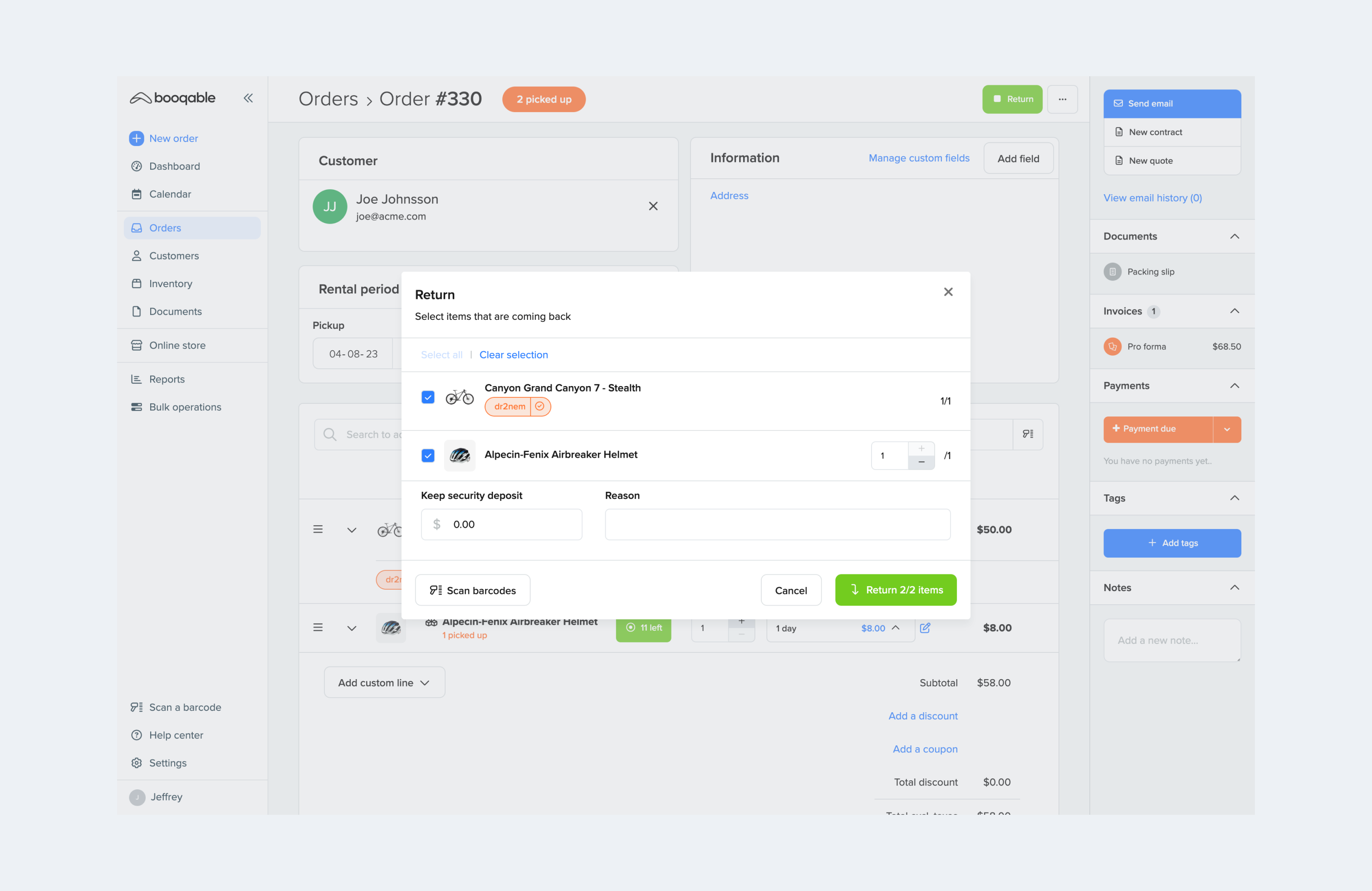Uncheck the Alpecin-Fenix Airbreaker Helmet item

428,455
